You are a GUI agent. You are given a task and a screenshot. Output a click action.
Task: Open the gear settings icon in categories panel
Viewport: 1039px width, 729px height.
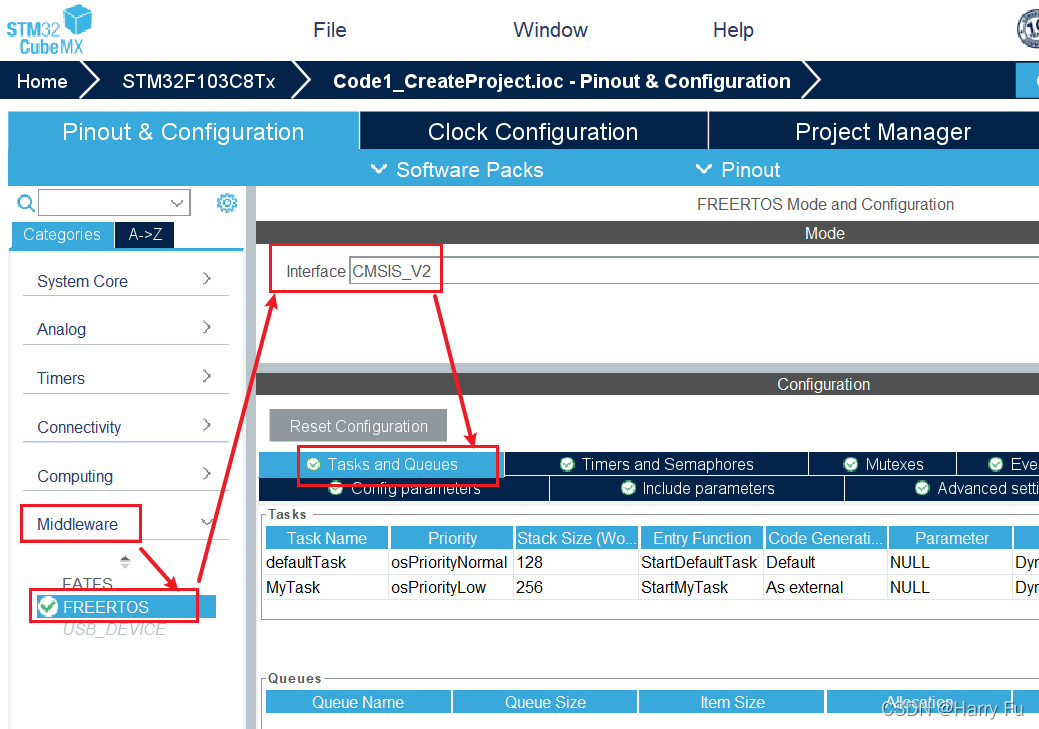pyautogui.click(x=227, y=203)
